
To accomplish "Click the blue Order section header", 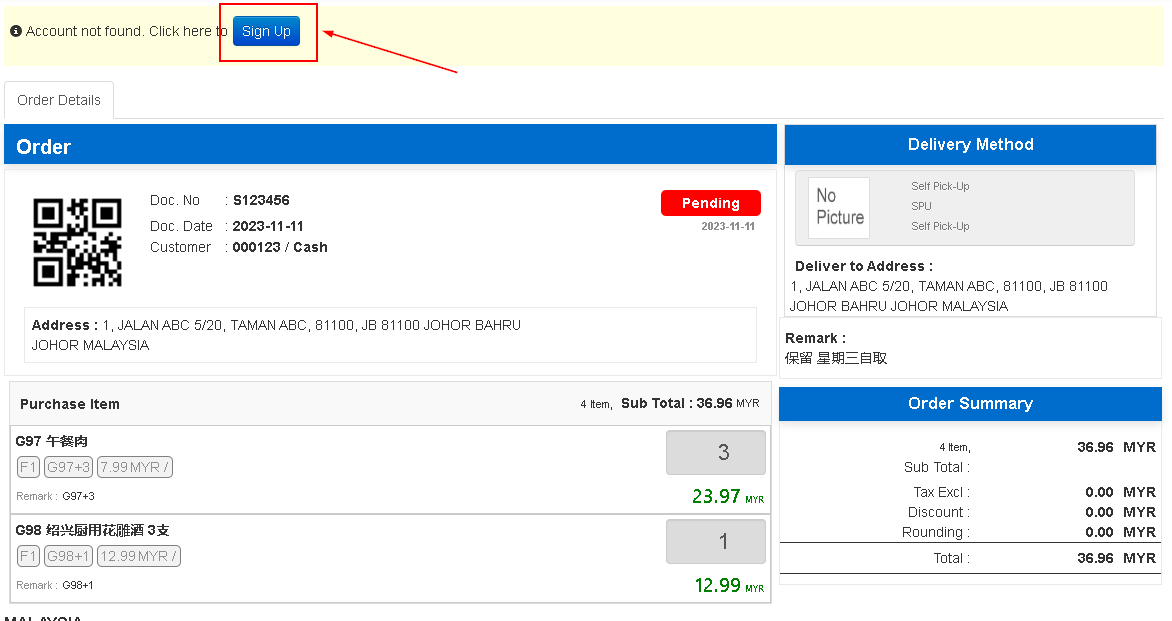I will (390, 146).
